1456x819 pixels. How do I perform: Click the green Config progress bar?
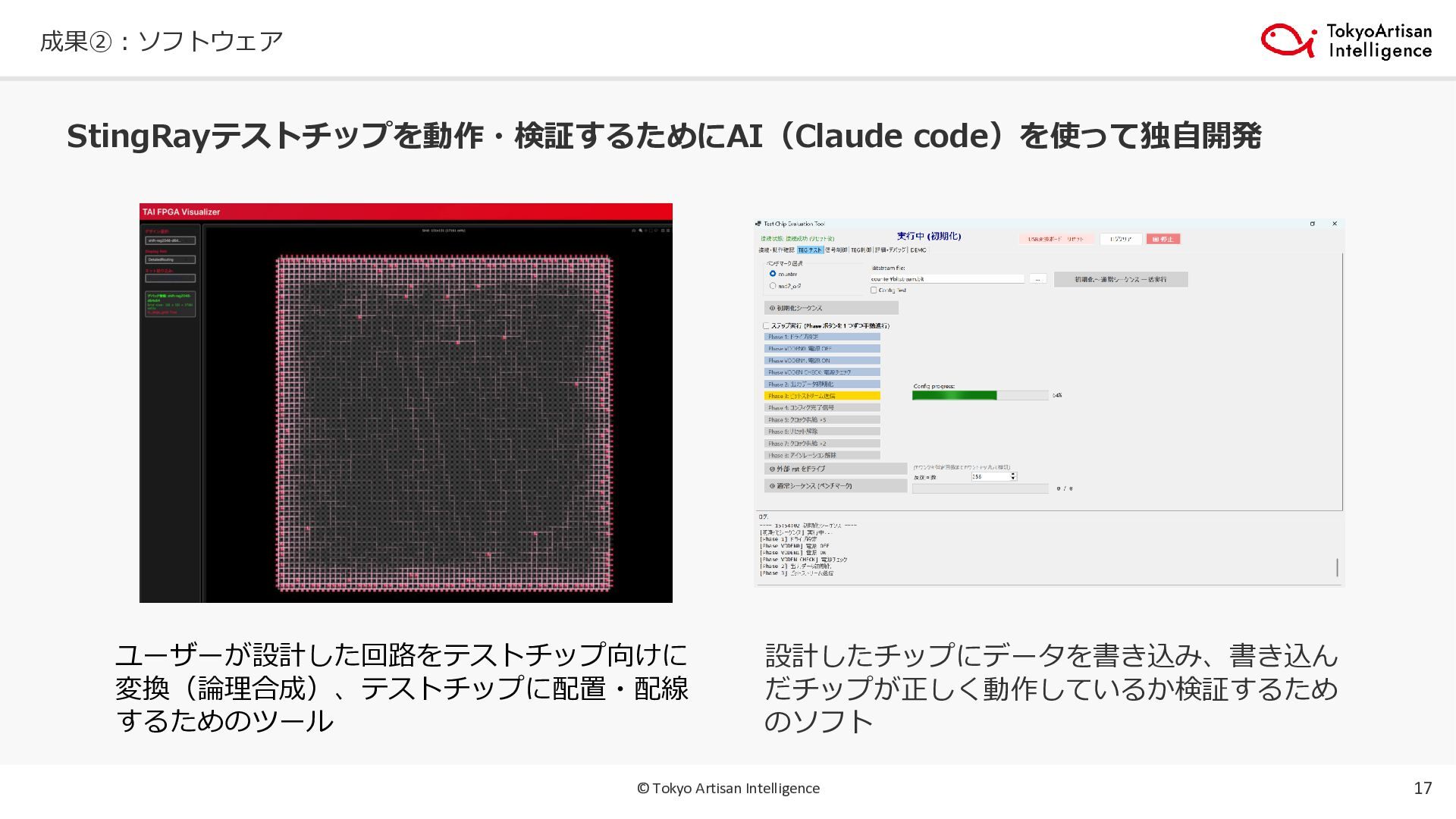[981, 395]
